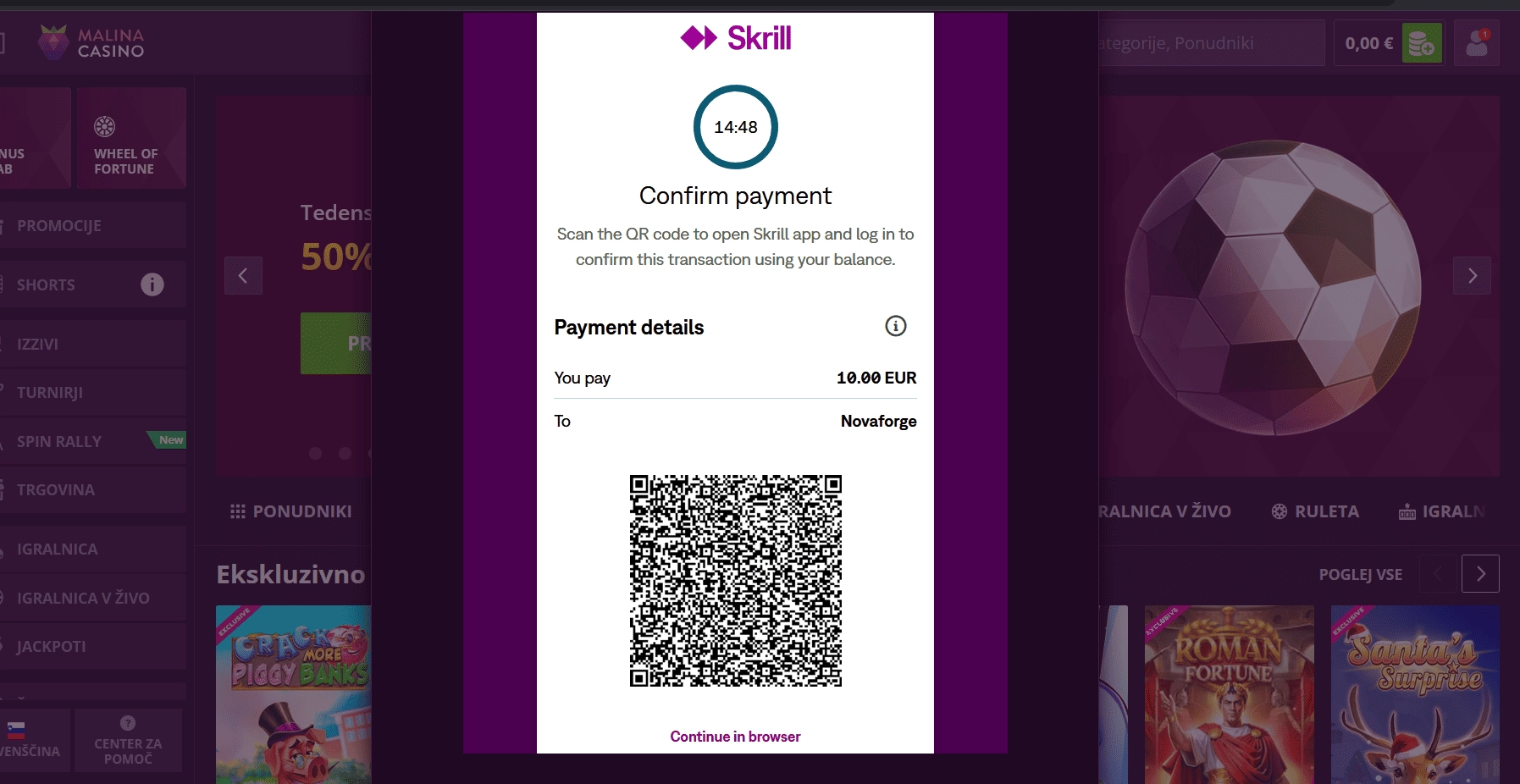Go to next banner slide arrow

[1472, 275]
